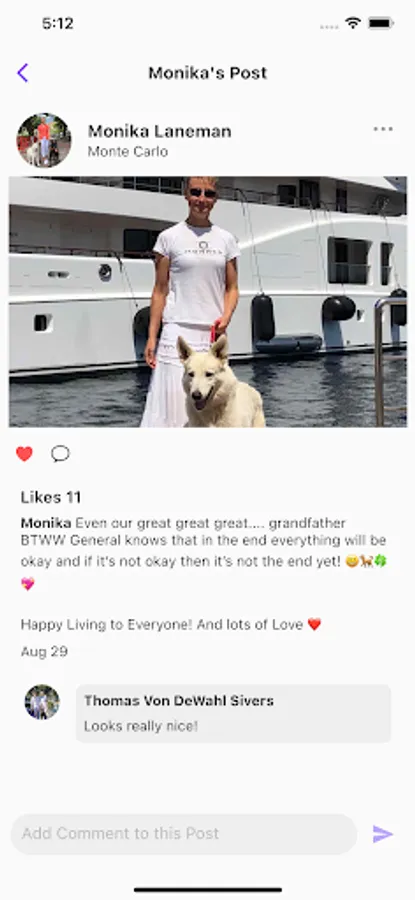
Task: Tap Thomas Von DeWahl Sivers' avatar
Action: (42, 702)
